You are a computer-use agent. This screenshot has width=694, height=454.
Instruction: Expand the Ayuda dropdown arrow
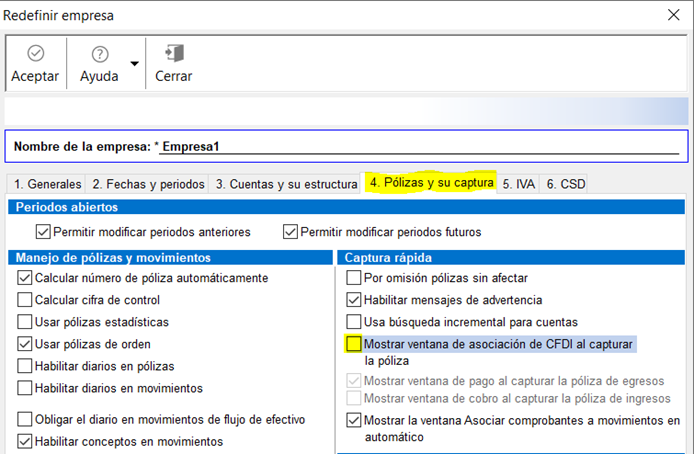134,64
